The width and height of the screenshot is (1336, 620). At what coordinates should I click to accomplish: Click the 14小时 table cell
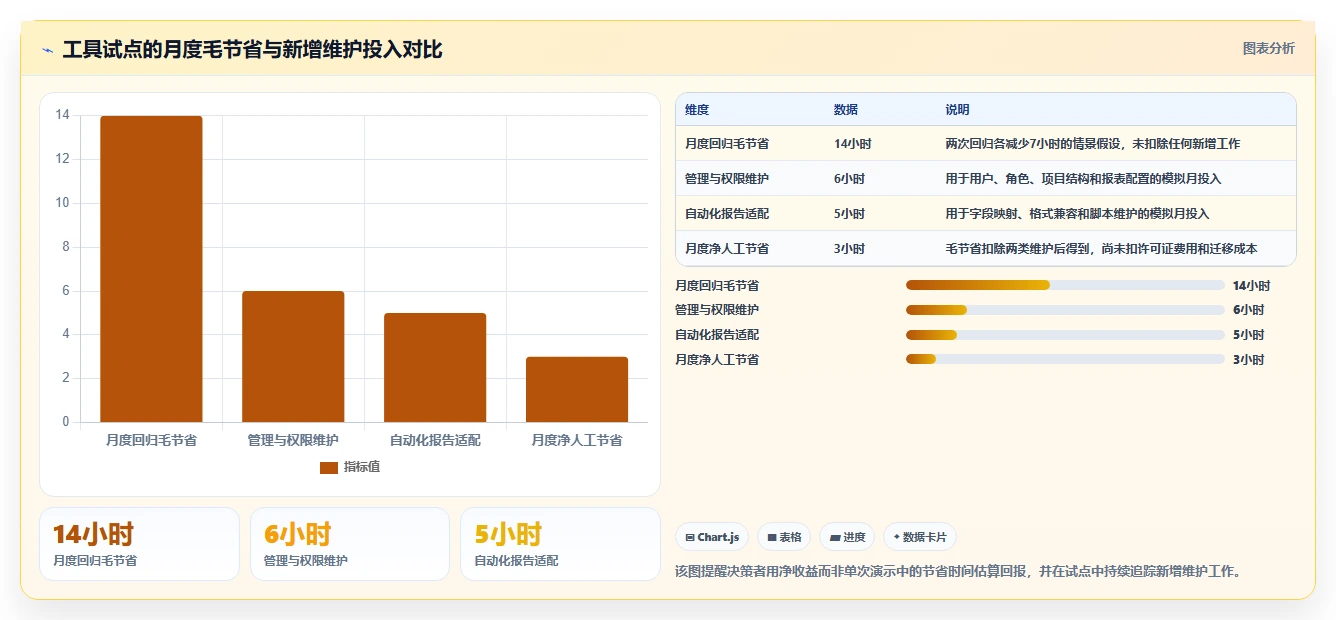(x=852, y=144)
